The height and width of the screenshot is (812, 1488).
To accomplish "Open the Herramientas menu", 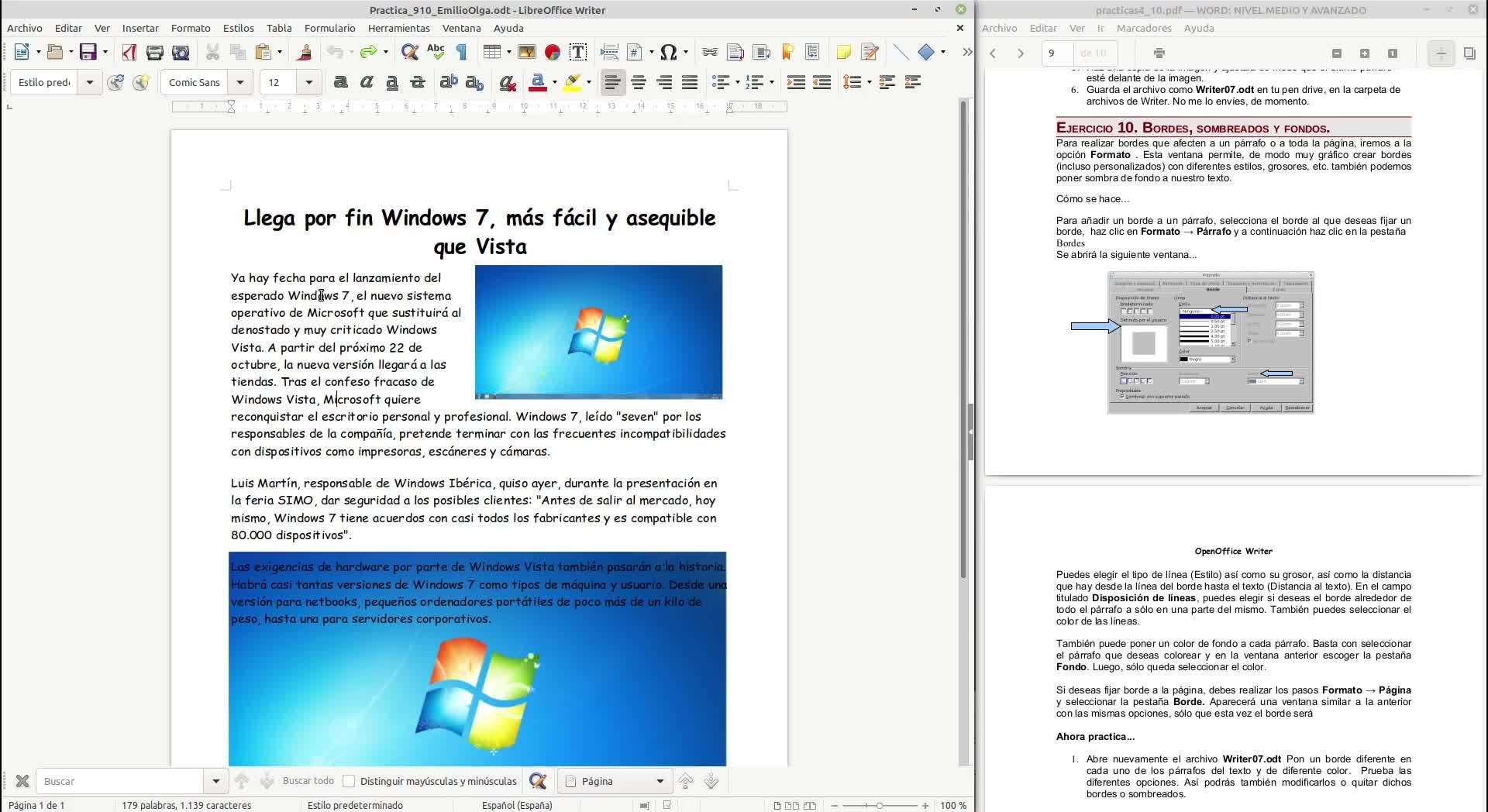I will click(398, 28).
